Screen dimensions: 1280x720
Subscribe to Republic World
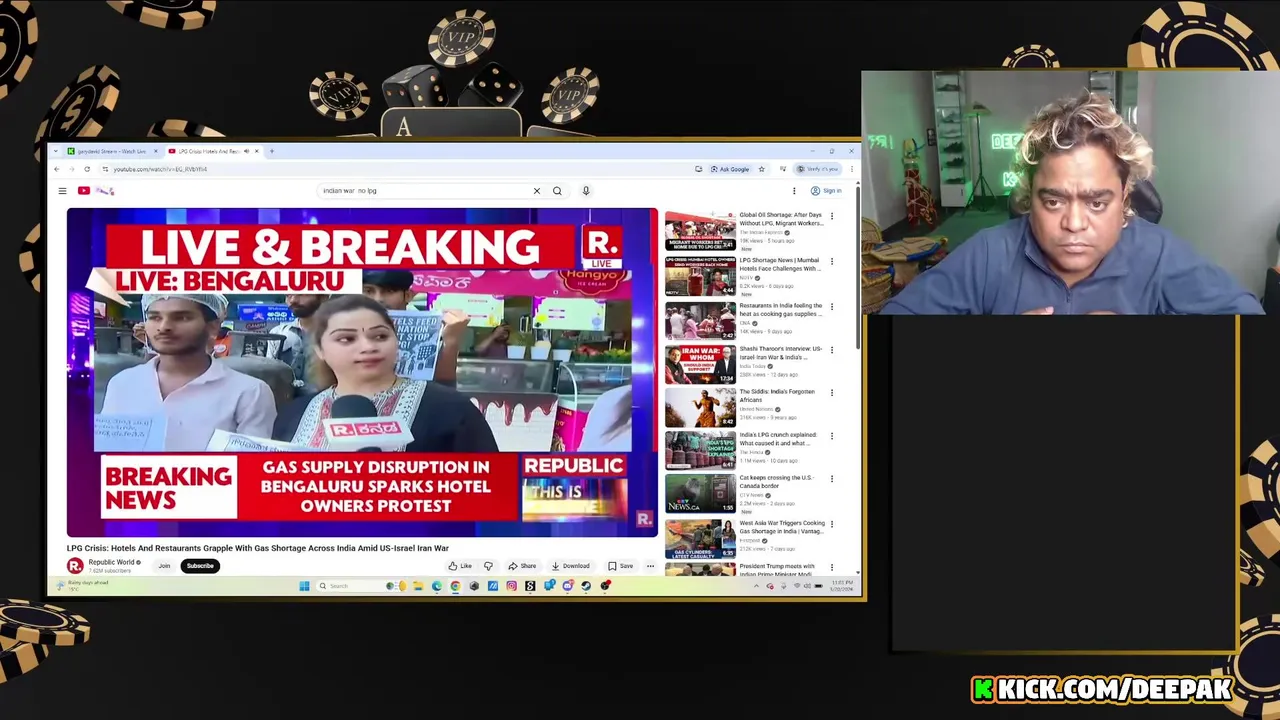(x=200, y=566)
